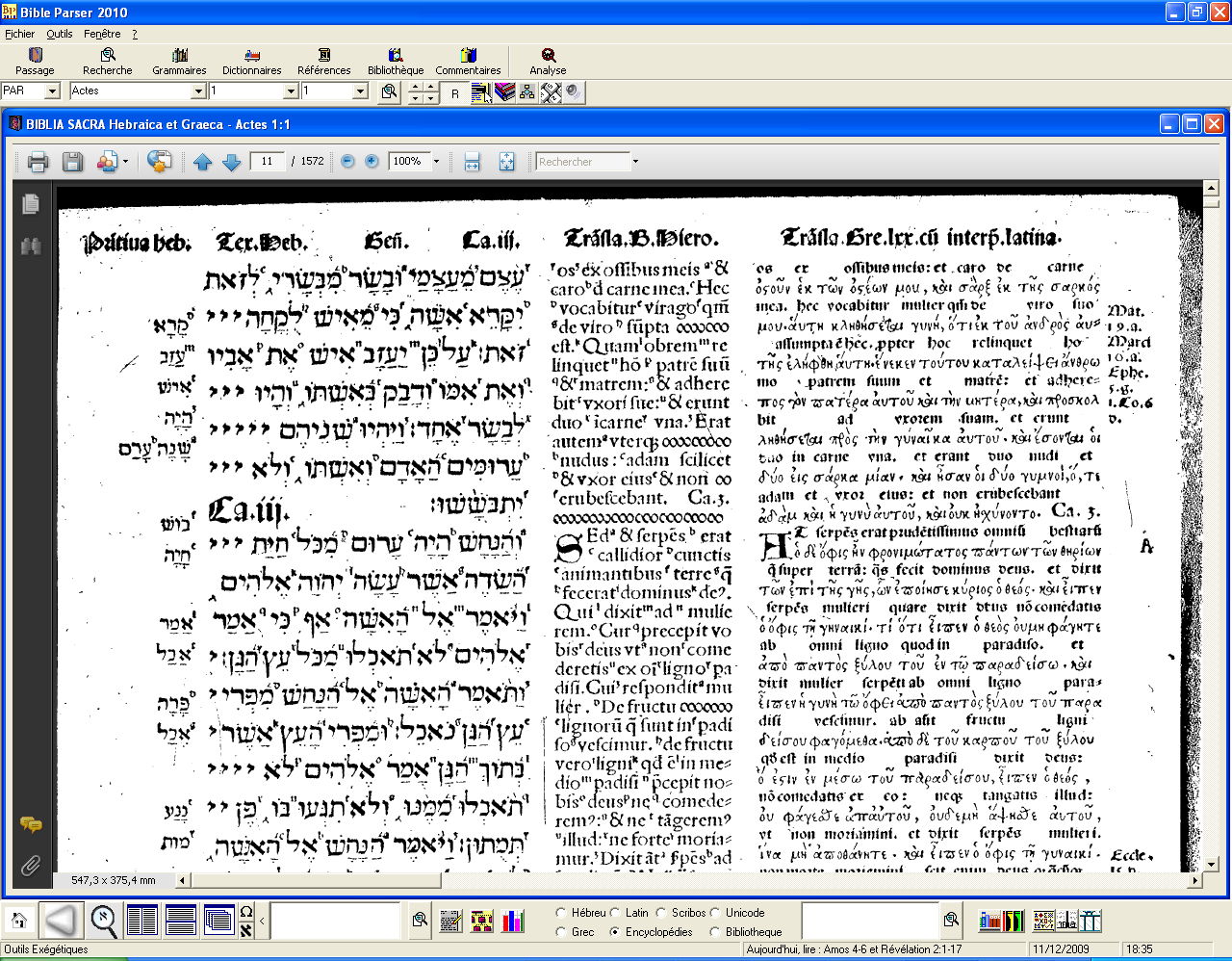Click the text window with cursor icon
1232x961 pixels.
pyautogui.click(x=481, y=91)
